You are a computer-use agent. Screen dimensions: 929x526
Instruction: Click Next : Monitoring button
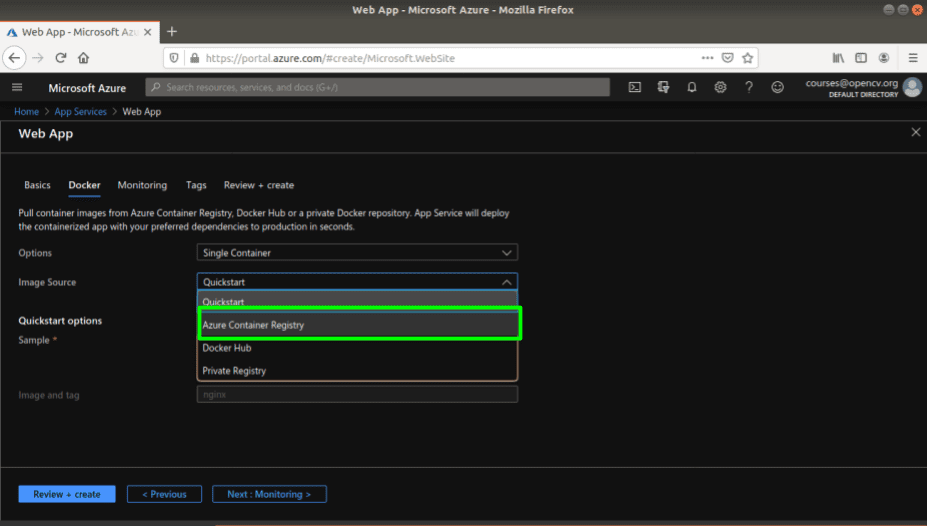269,494
